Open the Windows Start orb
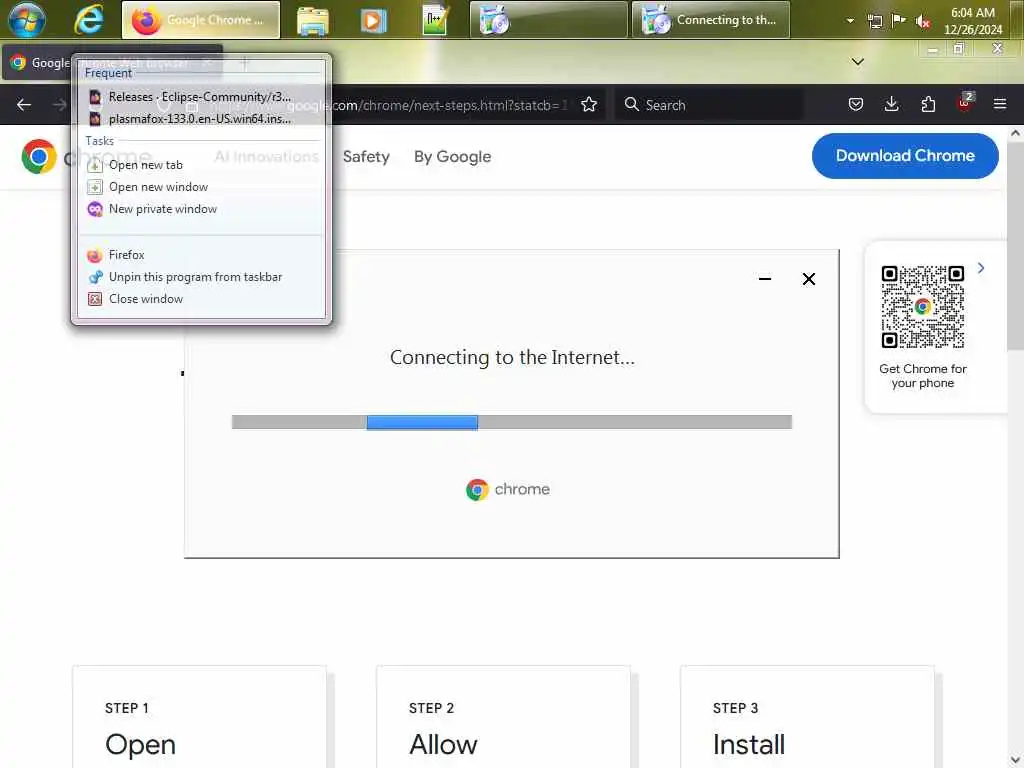 [x=26, y=19]
